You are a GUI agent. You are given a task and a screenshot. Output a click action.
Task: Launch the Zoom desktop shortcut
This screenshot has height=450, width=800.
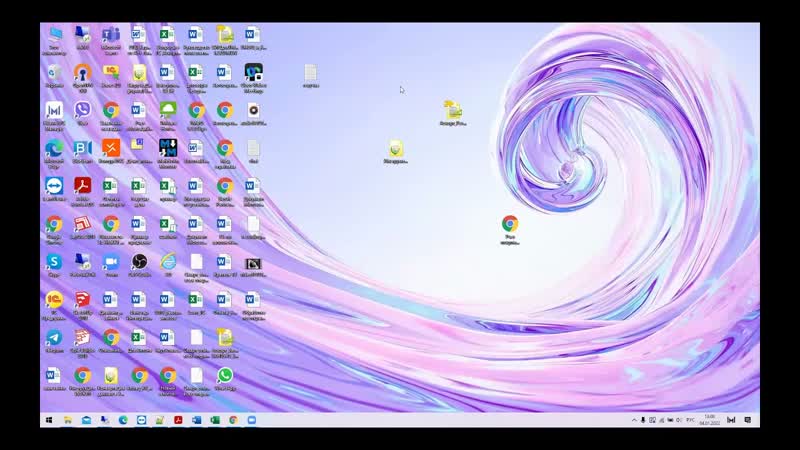(x=110, y=262)
